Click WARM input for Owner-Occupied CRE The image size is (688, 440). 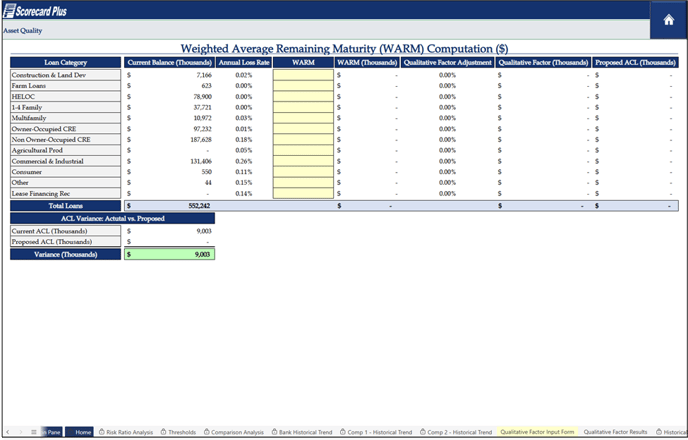(x=303, y=129)
